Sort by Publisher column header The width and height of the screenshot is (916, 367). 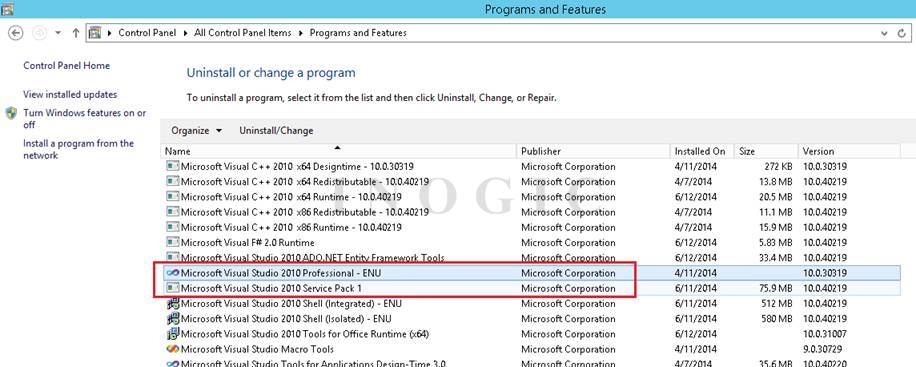coord(594,151)
